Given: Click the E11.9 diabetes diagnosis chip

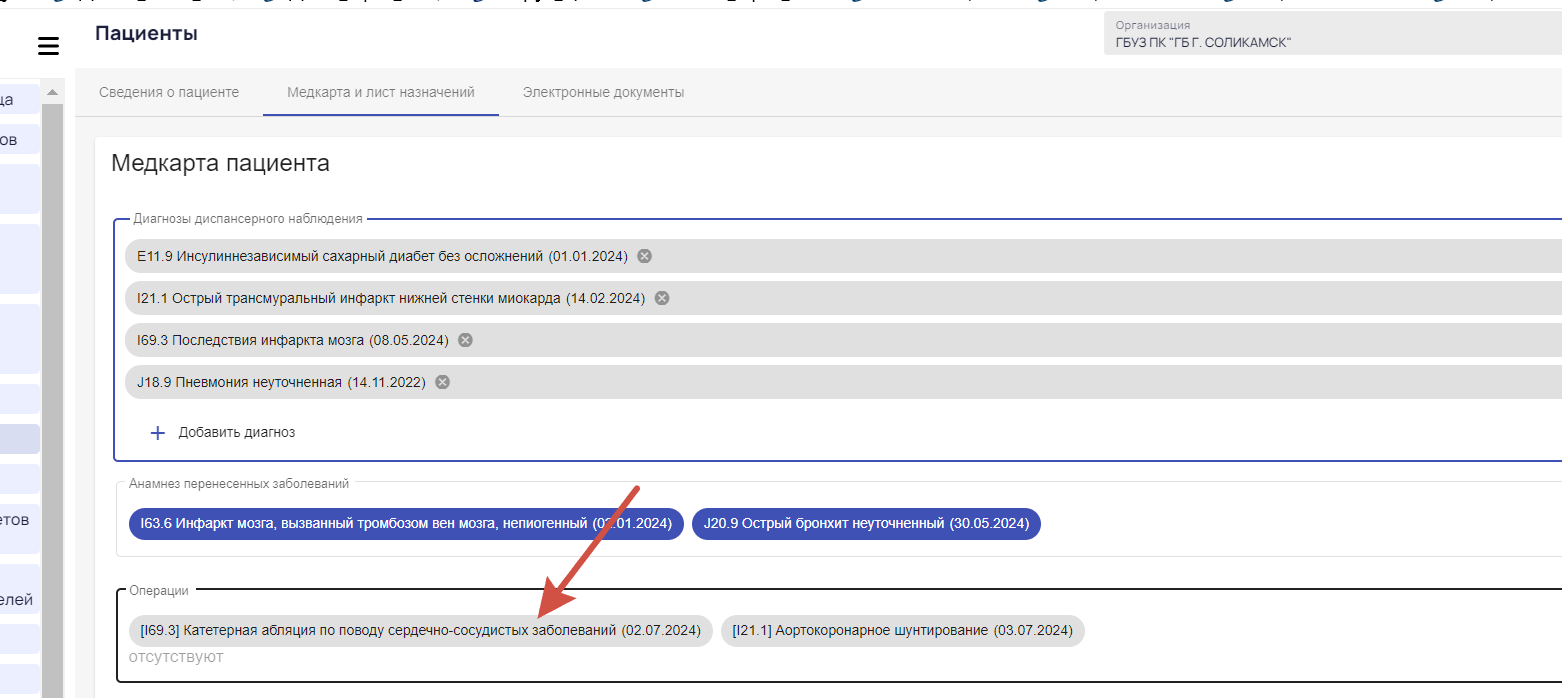Looking at the screenshot, I should [x=843, y=256].
